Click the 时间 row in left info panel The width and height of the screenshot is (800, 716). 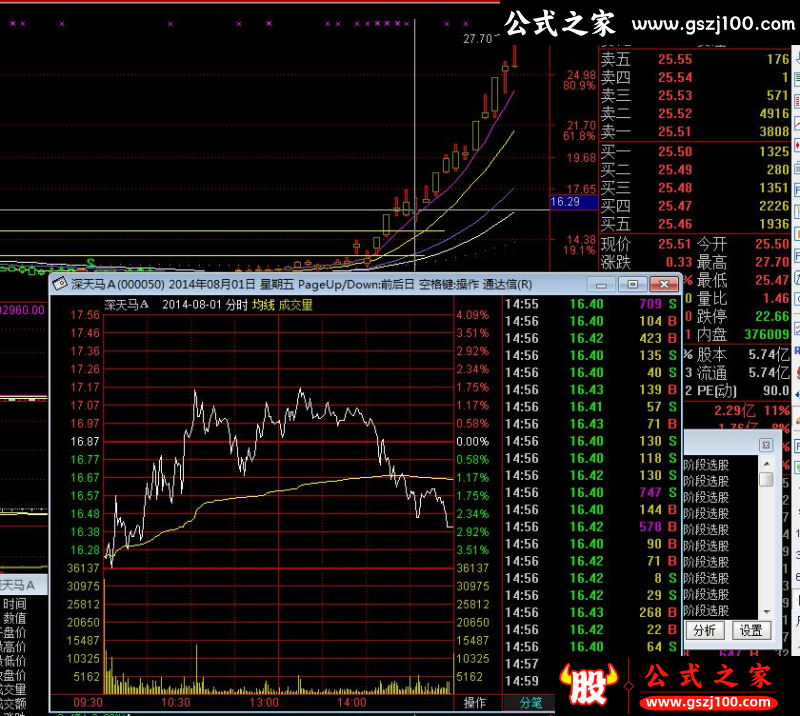pyautogui.click(x=14, y=604)
